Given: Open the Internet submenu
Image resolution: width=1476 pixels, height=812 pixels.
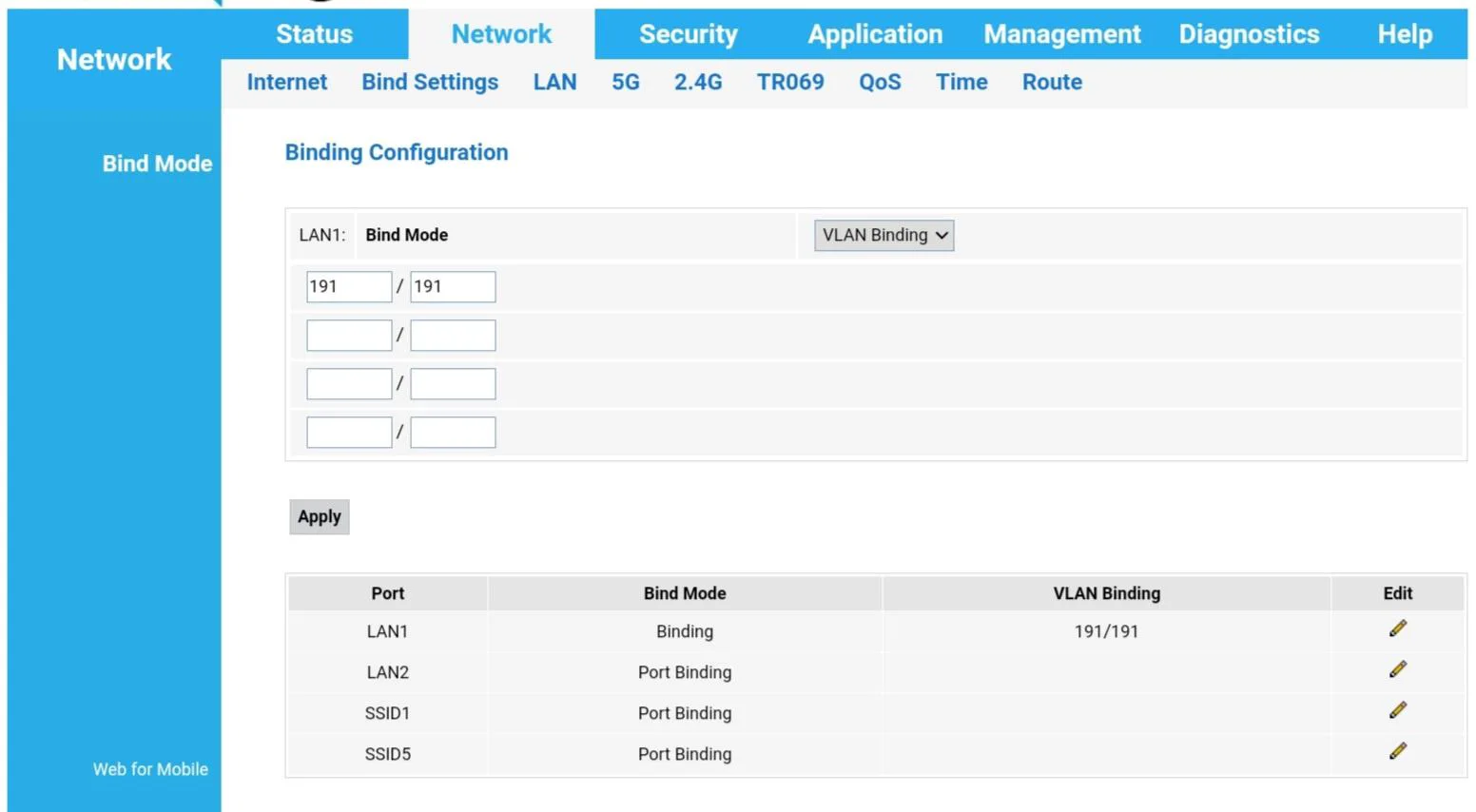Looking at the screenshot, I should 286,83.
